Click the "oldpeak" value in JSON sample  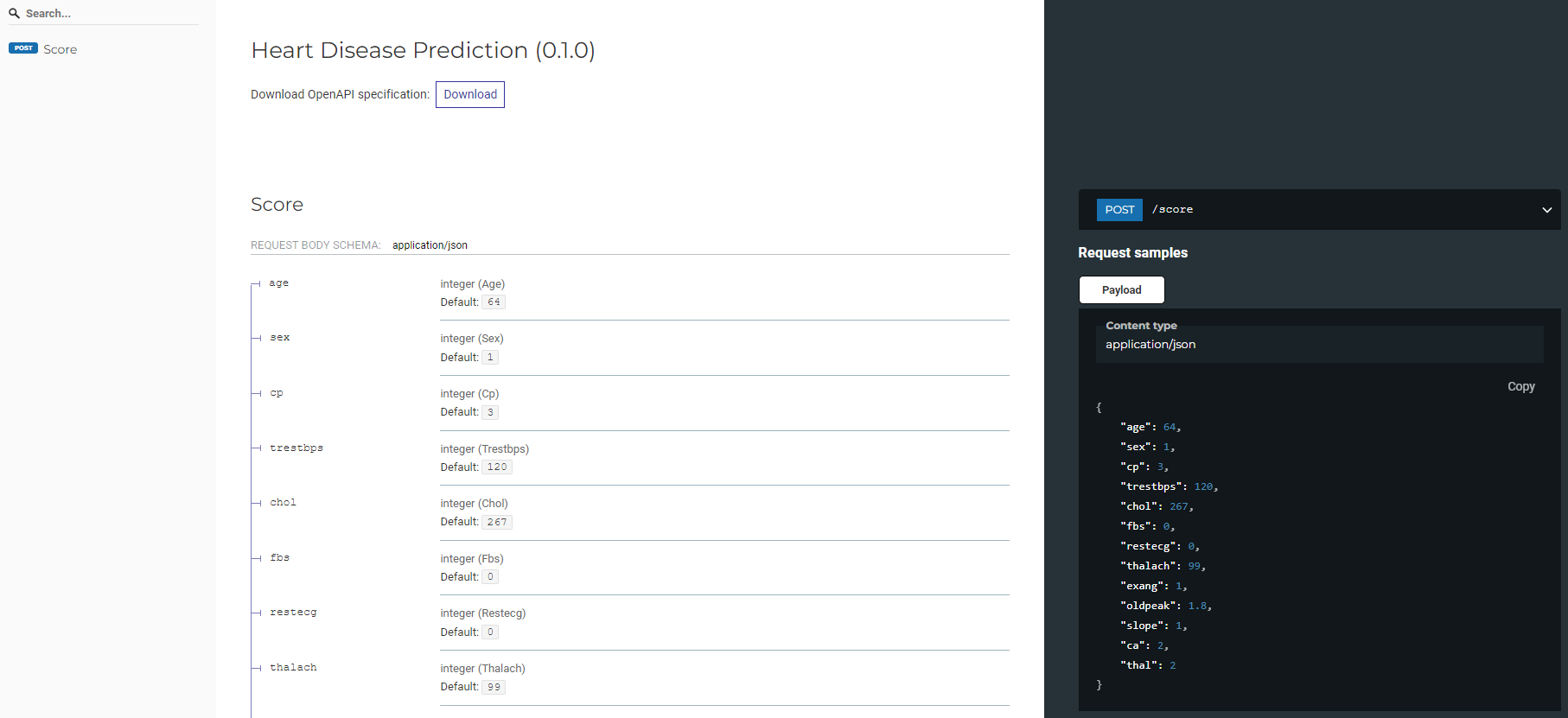1197,607
